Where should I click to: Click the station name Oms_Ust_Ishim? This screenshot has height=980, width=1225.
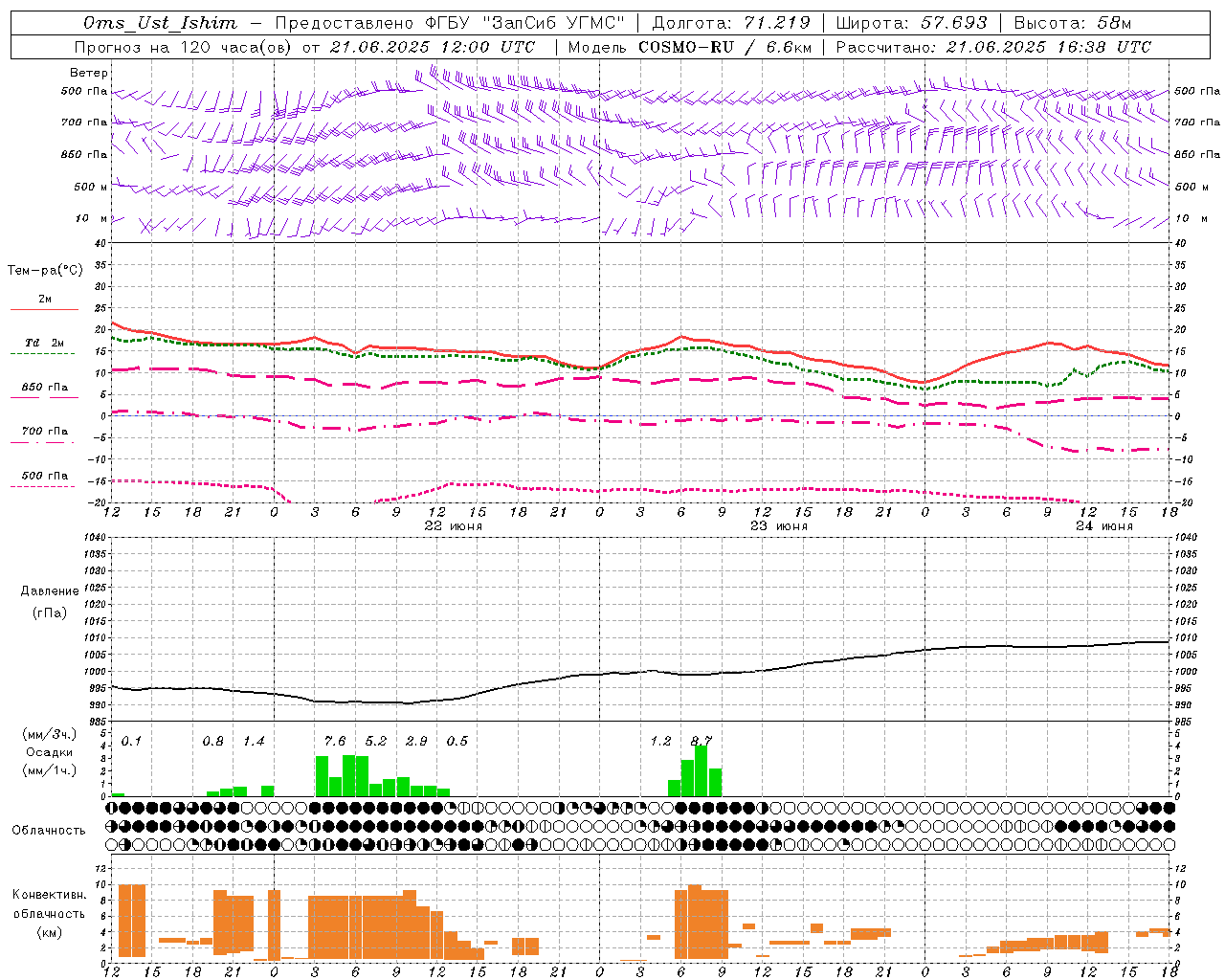click(x=160, y=23)
